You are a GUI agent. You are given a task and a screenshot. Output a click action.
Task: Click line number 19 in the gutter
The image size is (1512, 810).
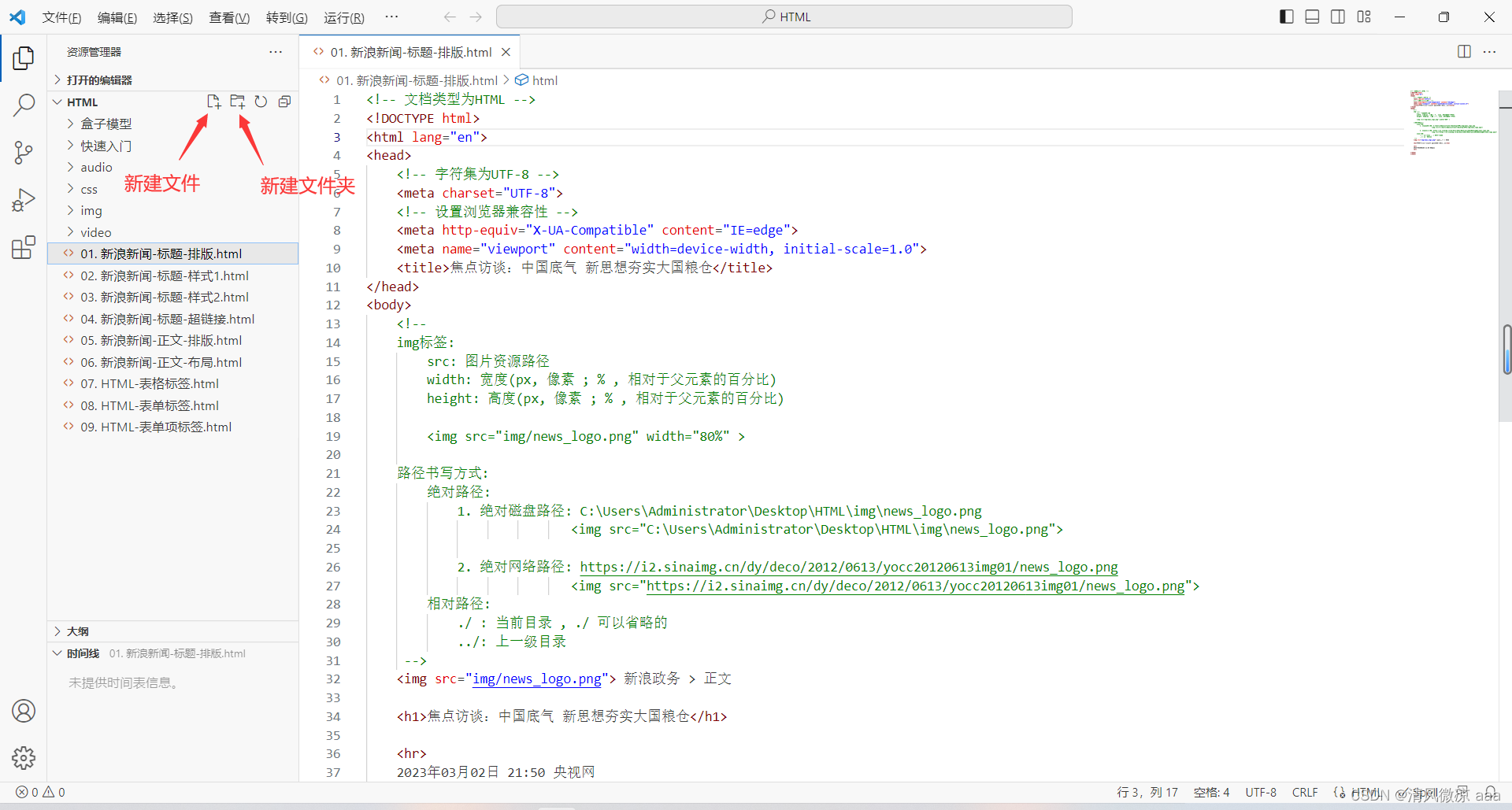pyautogui.click(x=333, y=436)
